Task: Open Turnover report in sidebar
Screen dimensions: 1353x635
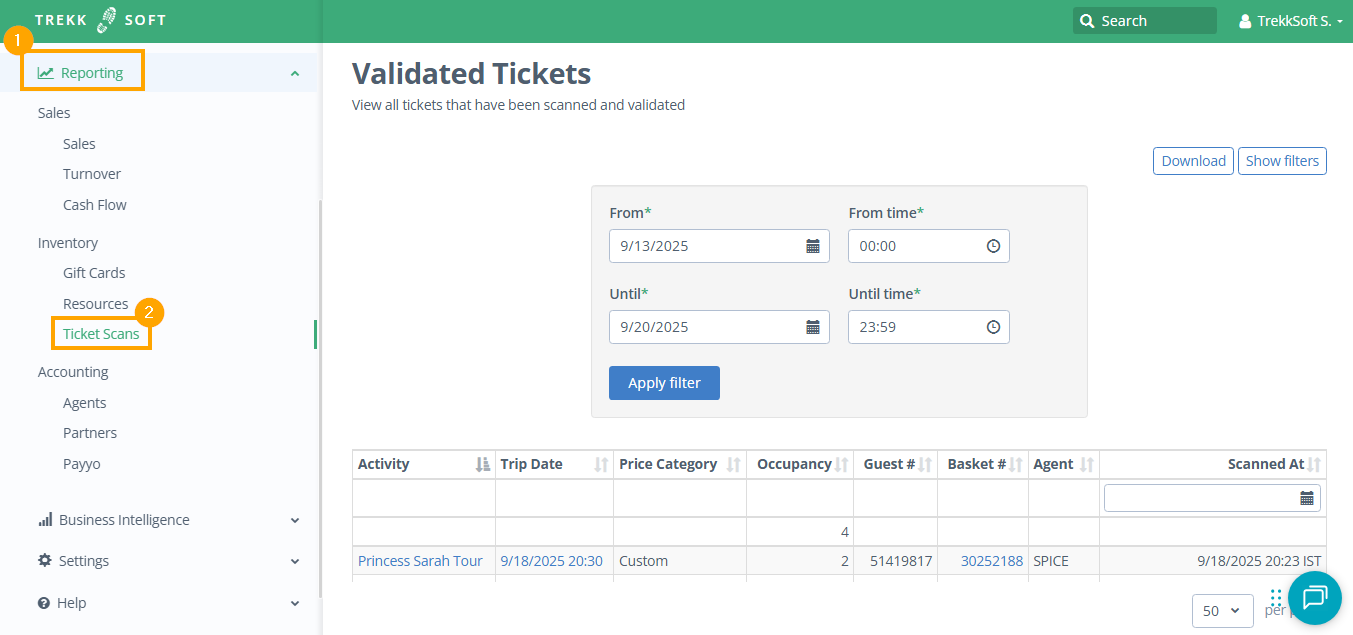Action: coord(92,174)
